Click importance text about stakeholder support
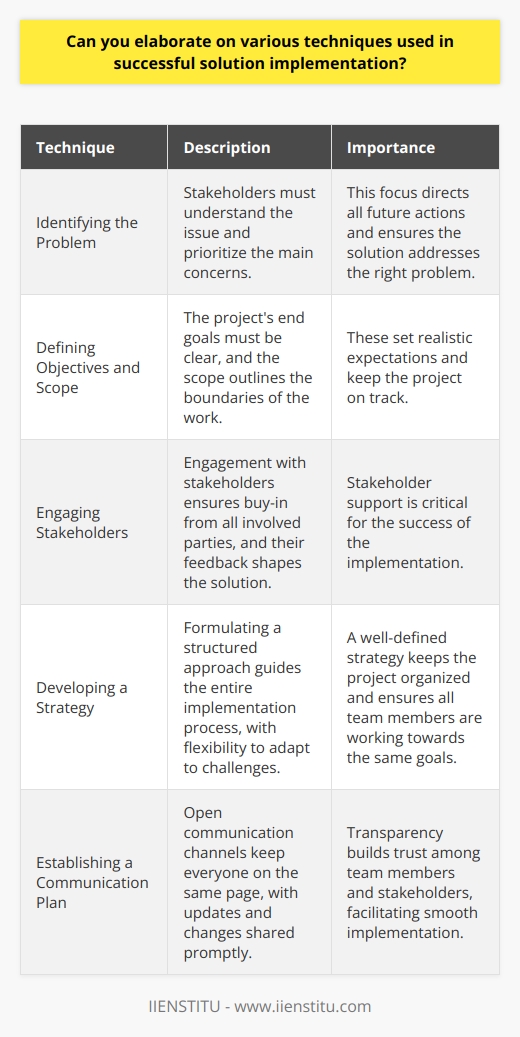520x1037 pixels. [x=413, y=522]
